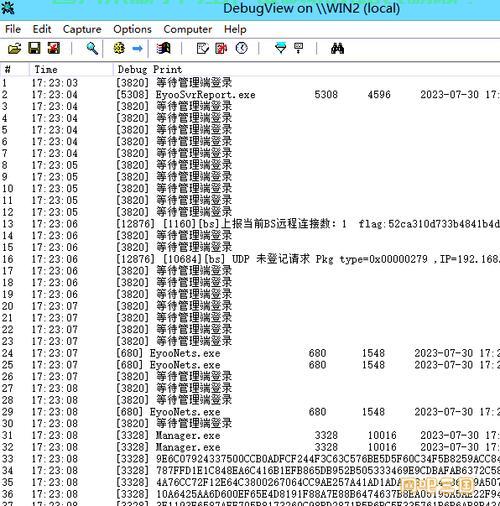Click the Open log file icon
The width and height of the screenshot is (500, 506).
point(14,49)
